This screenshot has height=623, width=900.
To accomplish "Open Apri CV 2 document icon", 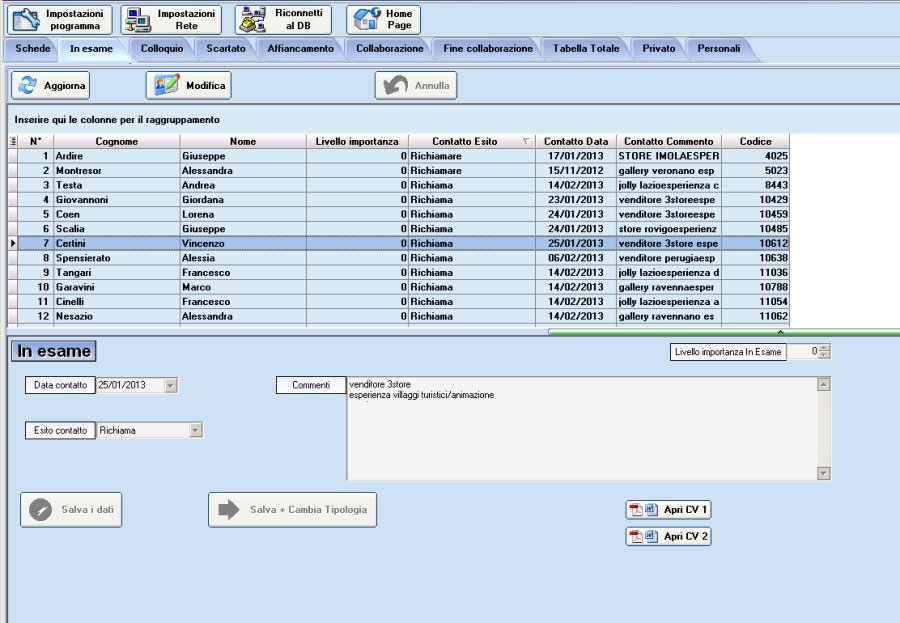I will click(x=651, y=536).
